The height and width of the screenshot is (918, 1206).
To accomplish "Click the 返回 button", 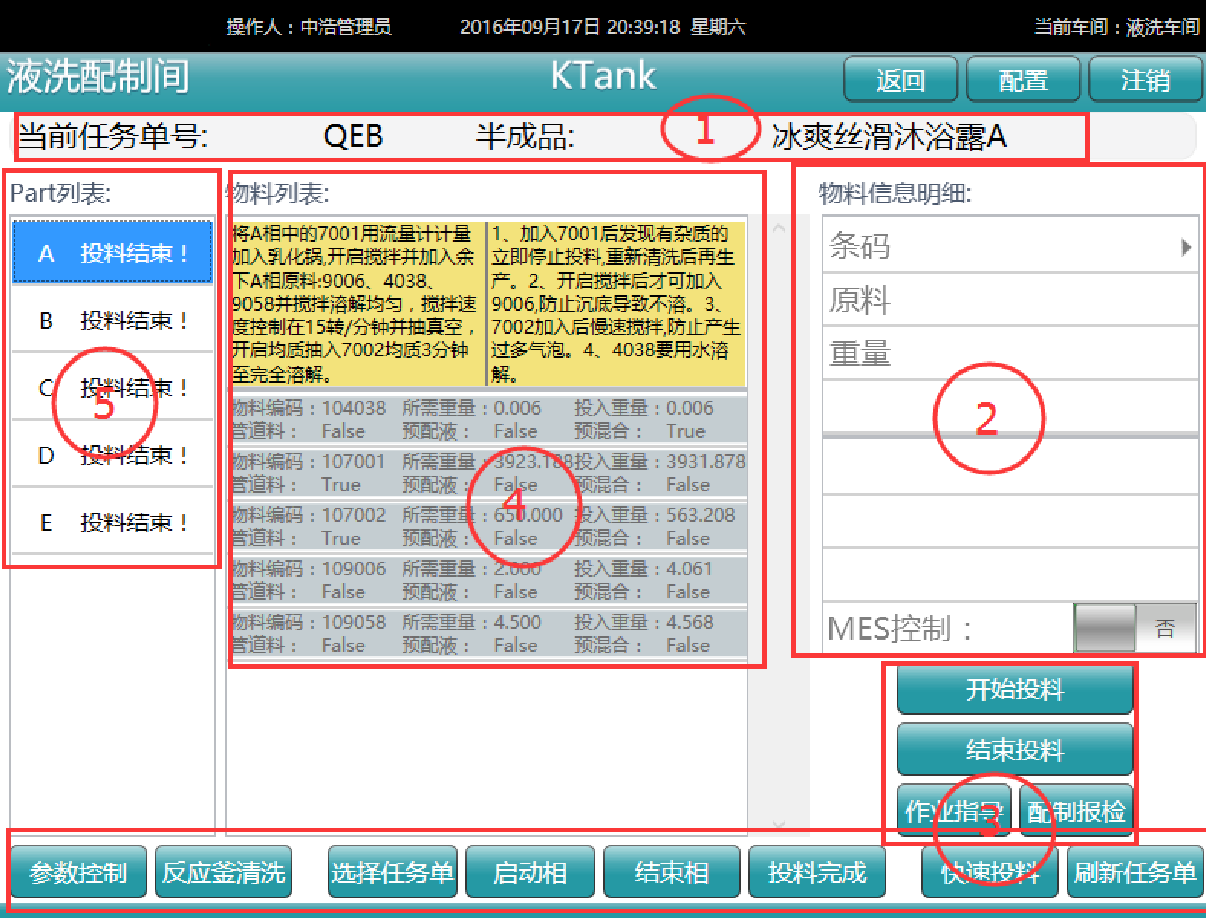I will (900, 80).
